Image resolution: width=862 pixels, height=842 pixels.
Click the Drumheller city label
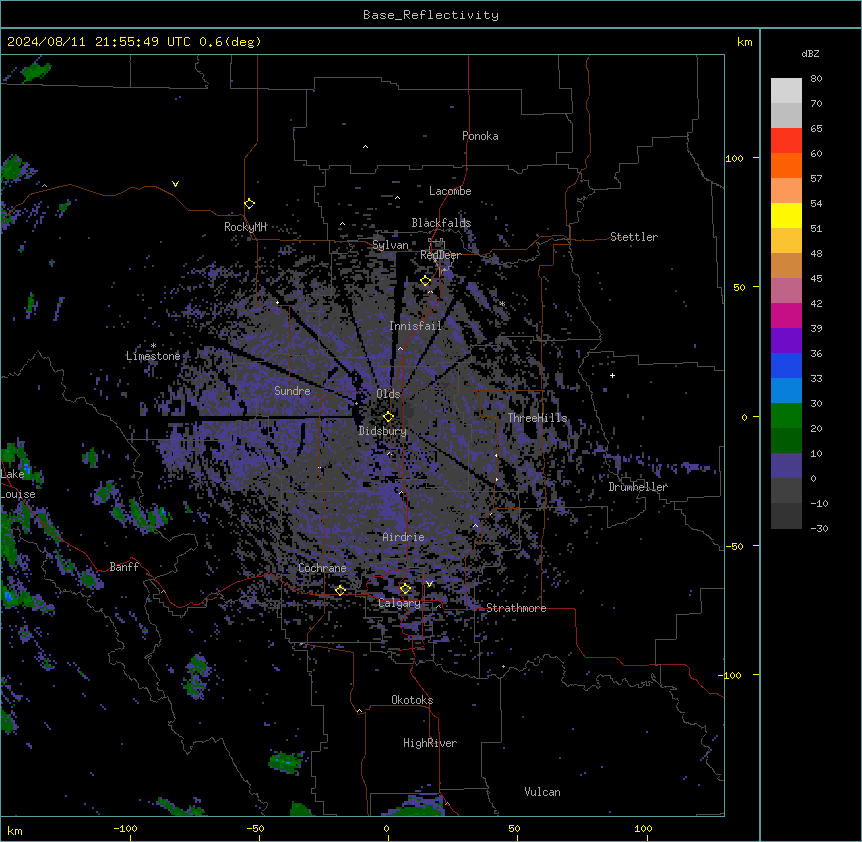(x=638, y=487)
